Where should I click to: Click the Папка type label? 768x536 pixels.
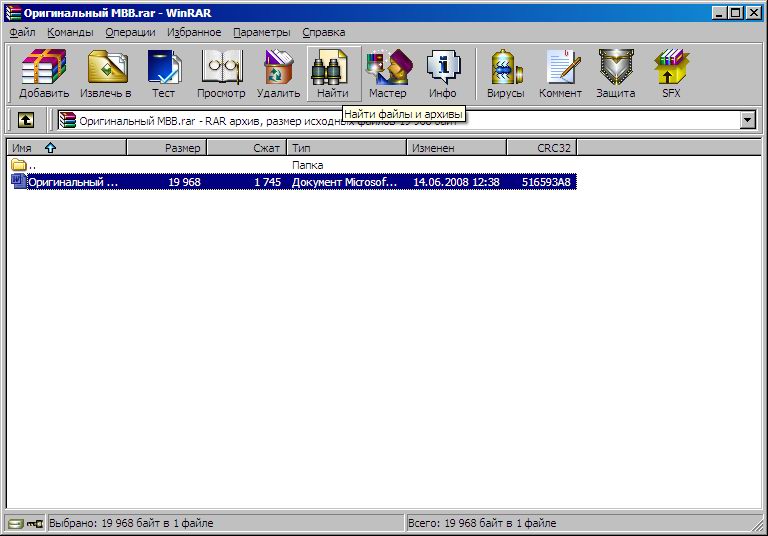point(308,165)
